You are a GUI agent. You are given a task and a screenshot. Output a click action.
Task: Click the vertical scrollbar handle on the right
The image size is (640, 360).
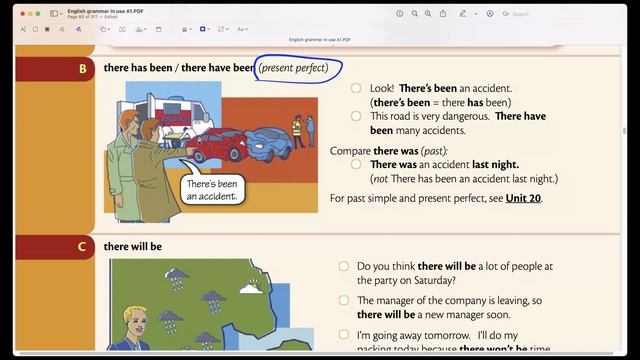pyautogui.click(x=624, y=131)
